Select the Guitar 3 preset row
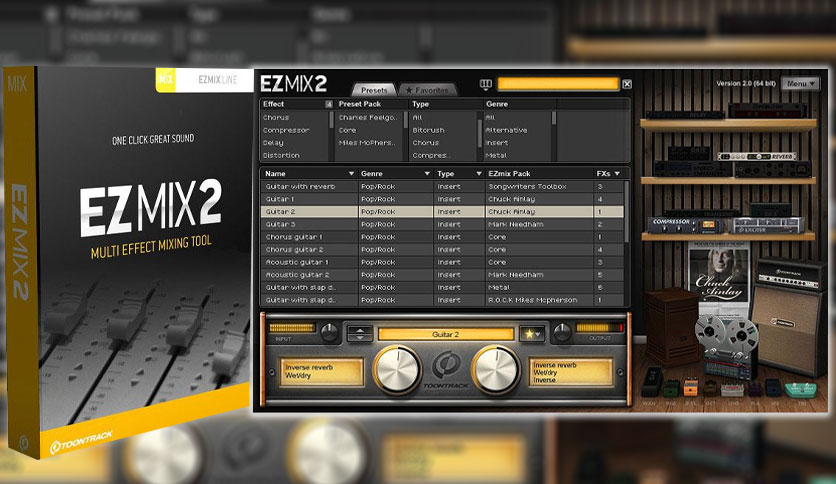 tap(442, 224)
